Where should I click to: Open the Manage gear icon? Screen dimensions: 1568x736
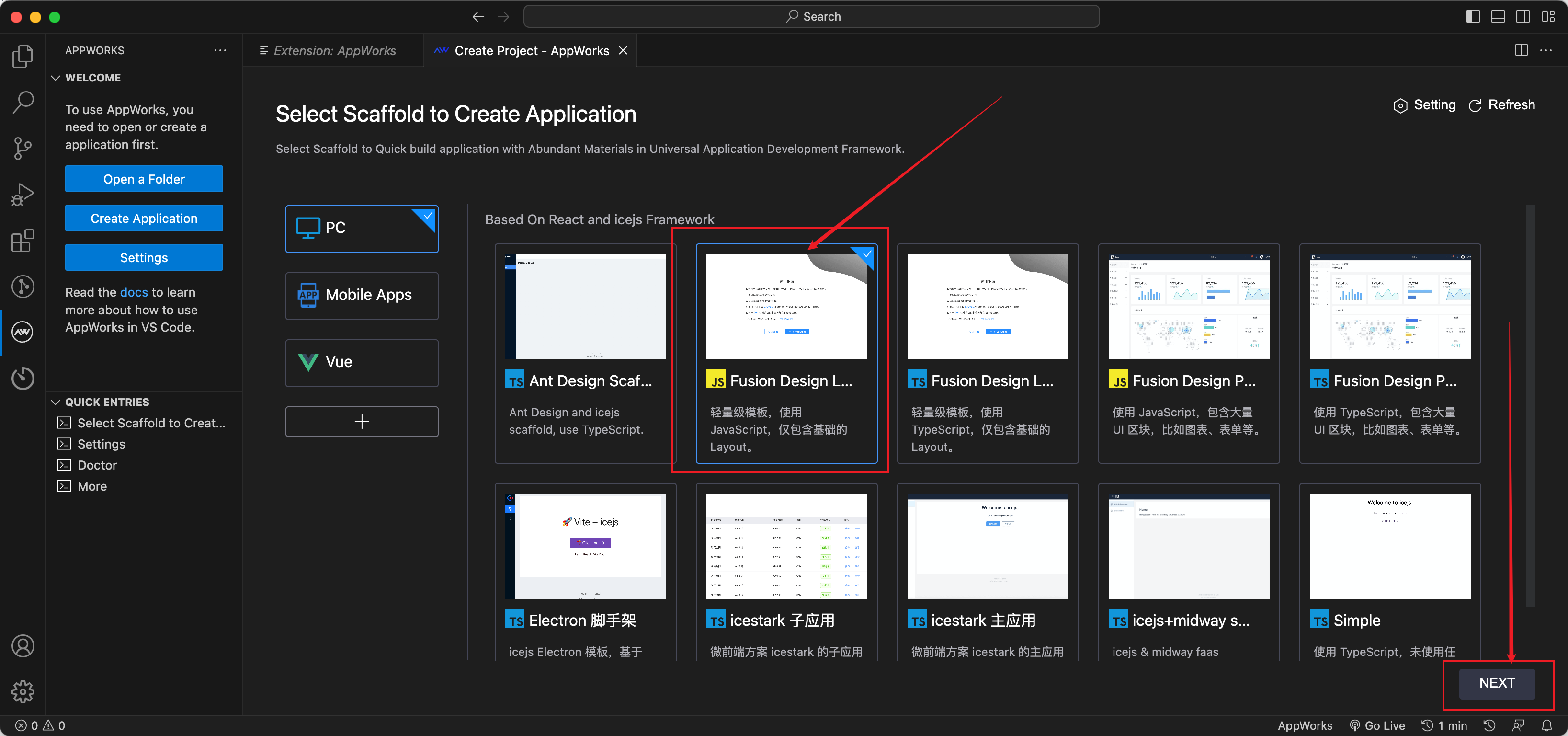(x=23, y=691)
